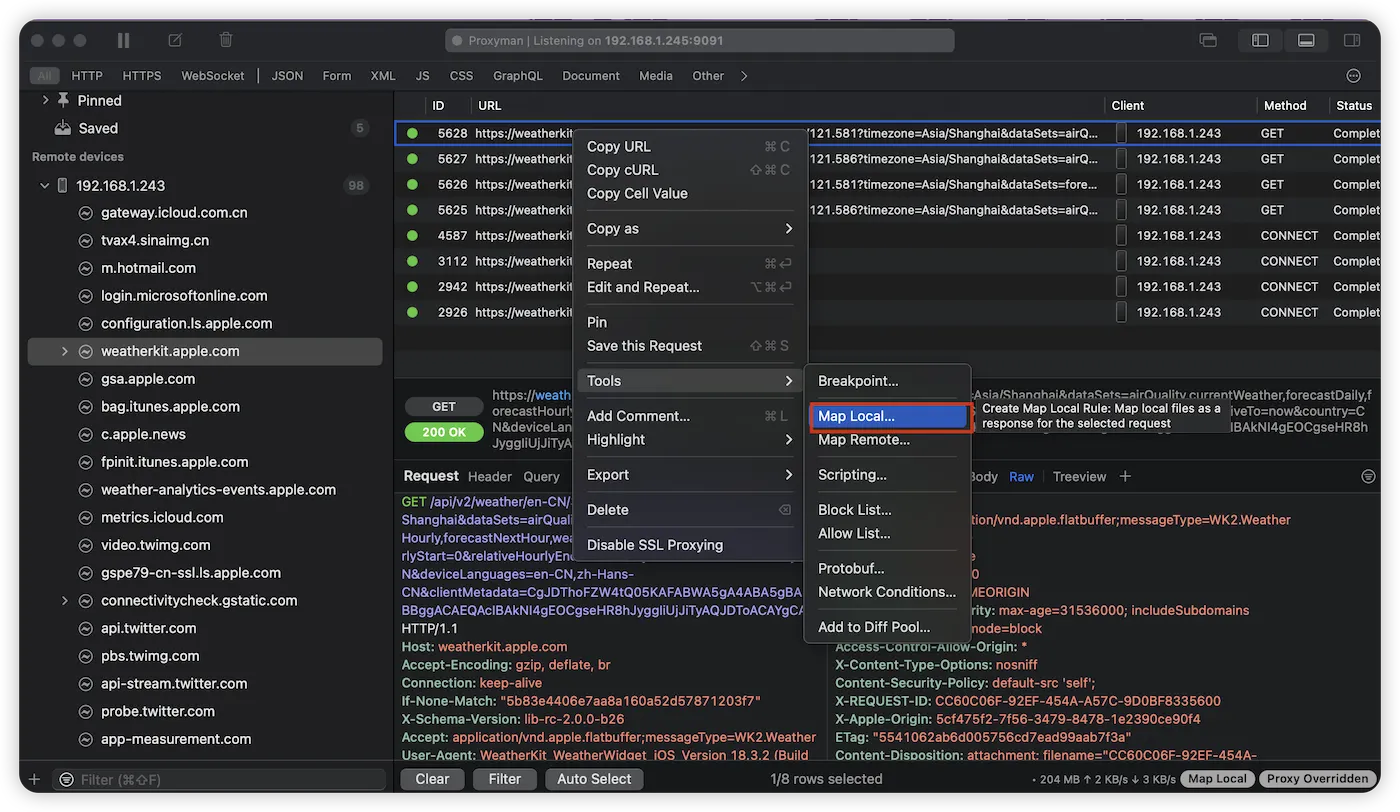Open the Export submenu
This screenshot has width=1400, height=812.
coord(690,475)
